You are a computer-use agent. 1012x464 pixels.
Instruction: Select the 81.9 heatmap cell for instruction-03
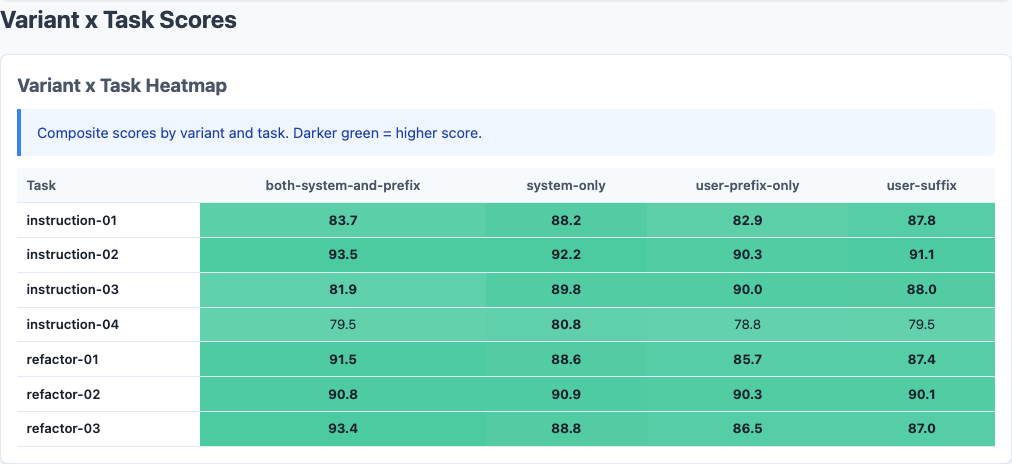[x=343, y=290]
